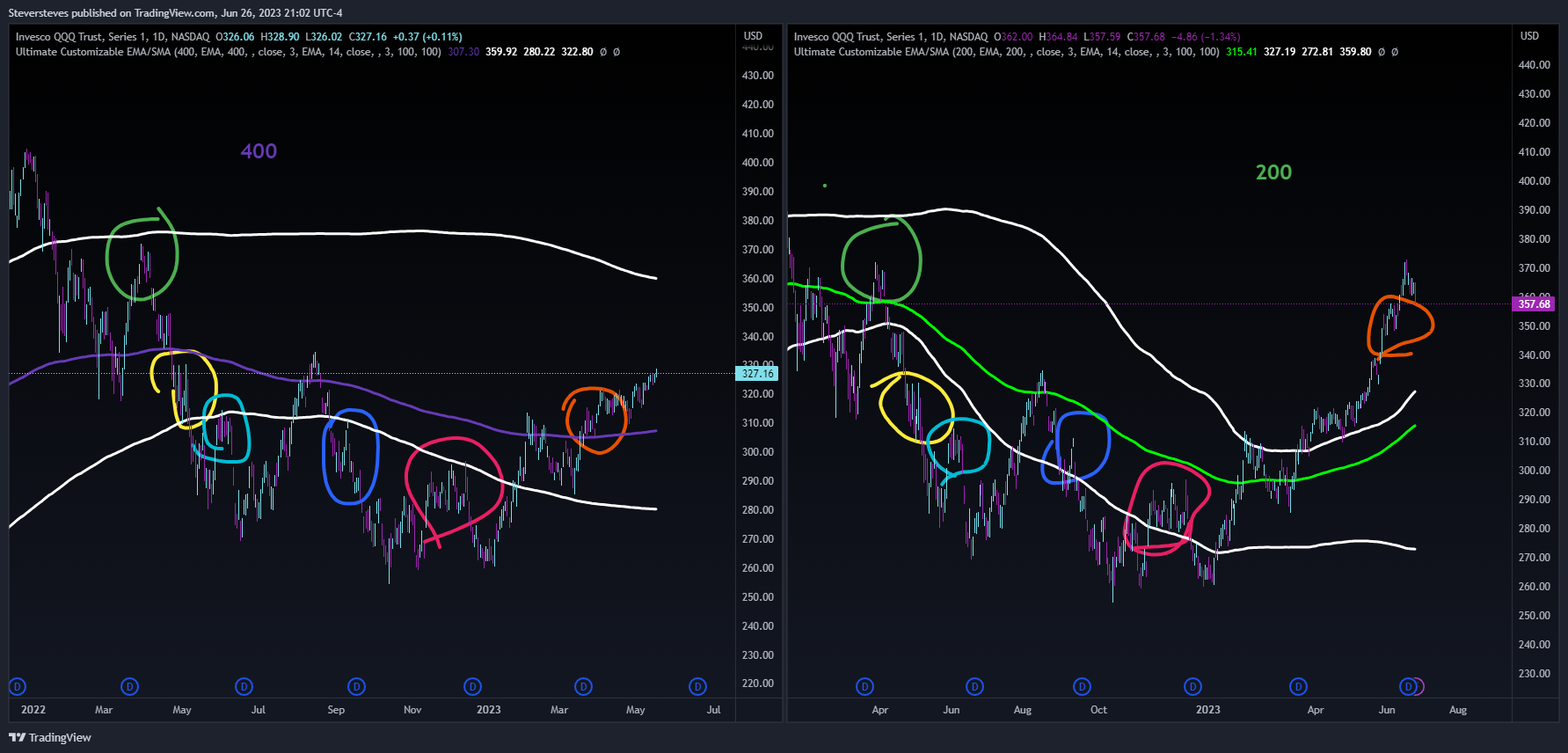Click the Oct label on right time axis
Image resolution: width=1568 pixels, height=753 pixels.
click(x=1098, y=710)
